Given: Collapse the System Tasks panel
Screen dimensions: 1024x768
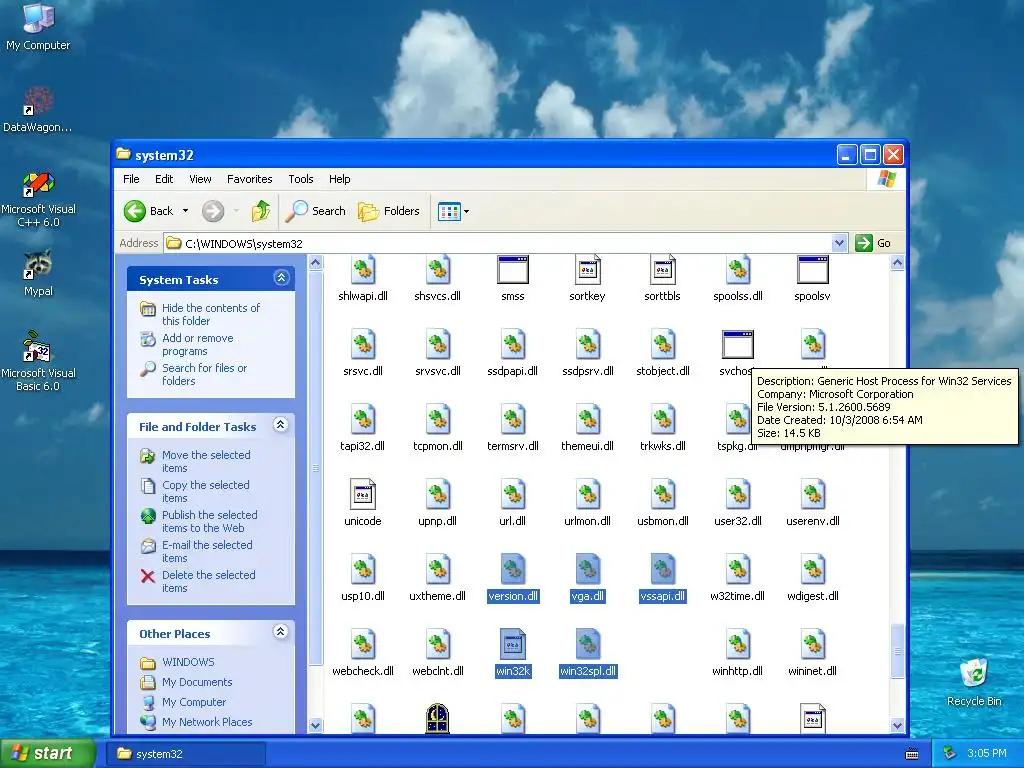Looking at the screenshot, I should [281, 278].
